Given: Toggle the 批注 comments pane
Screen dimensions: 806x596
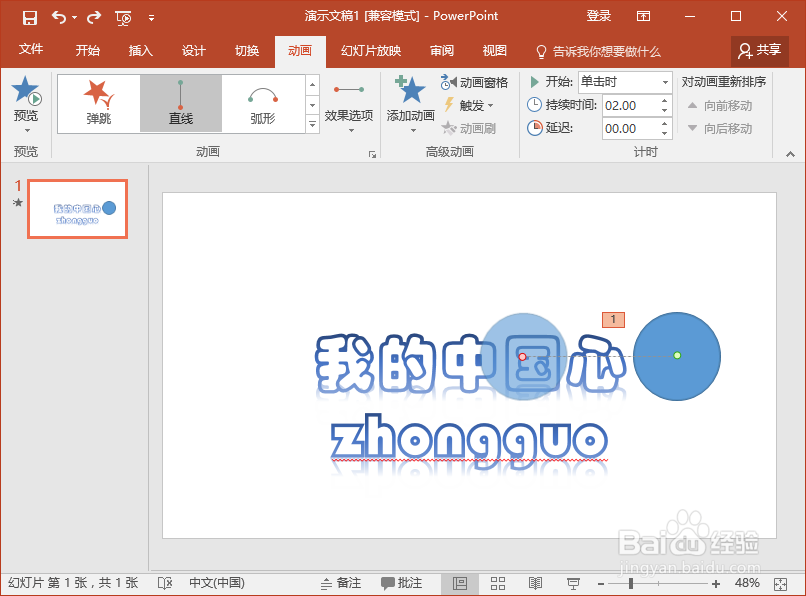Looking at the screenshot, I should 401,583.
